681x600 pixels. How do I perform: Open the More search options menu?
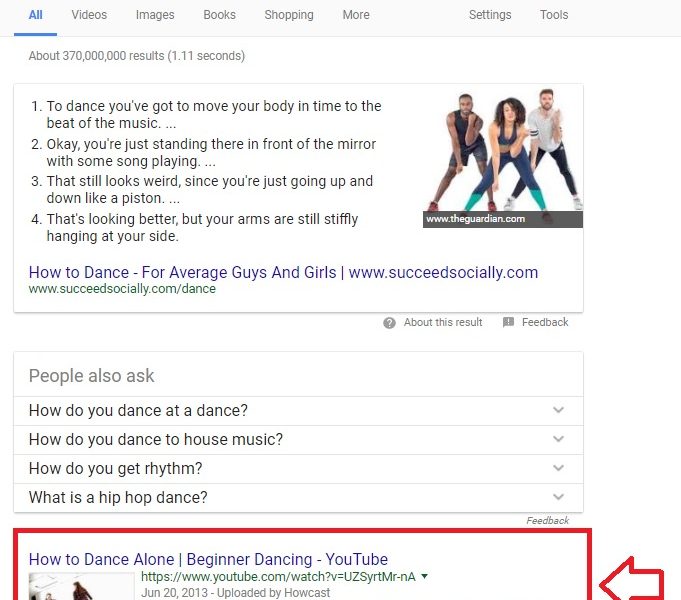pyautogui.click(x=356, y=15)
